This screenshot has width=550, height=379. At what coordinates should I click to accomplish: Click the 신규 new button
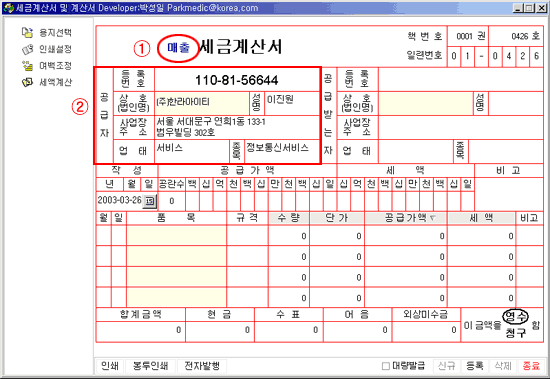coord(447,366)
